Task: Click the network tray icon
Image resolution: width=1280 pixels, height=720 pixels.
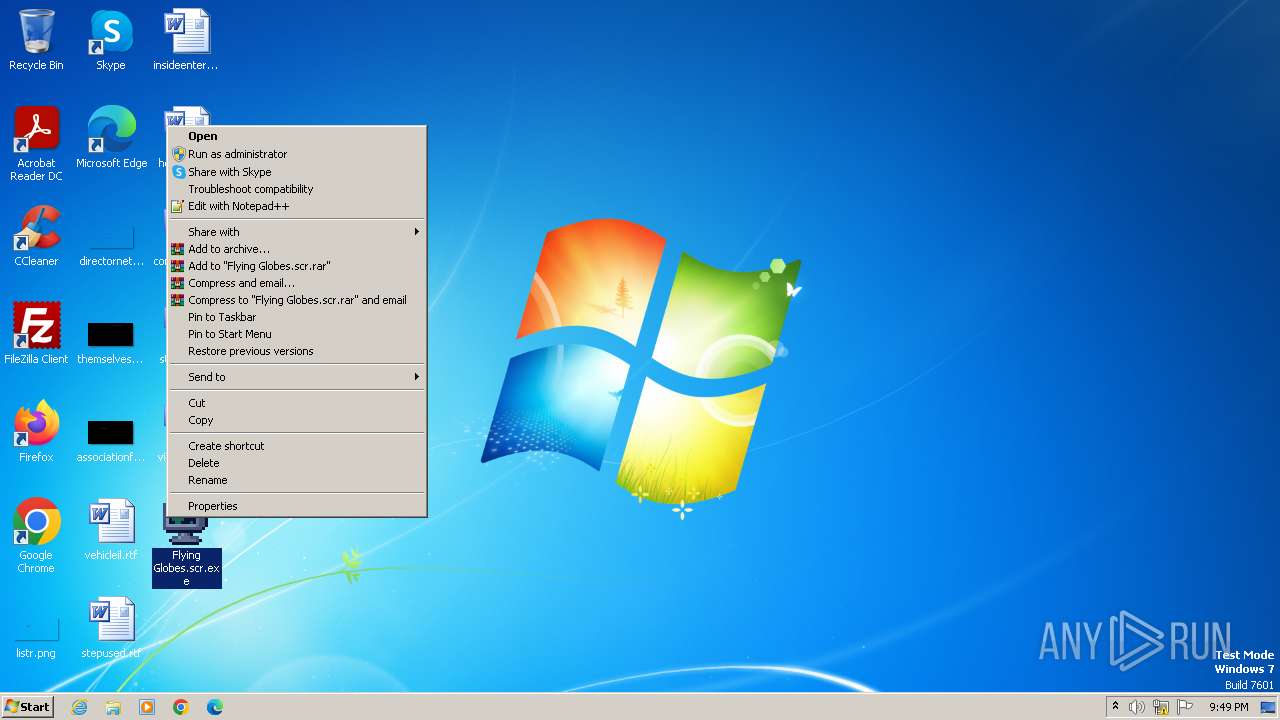Action: click(x=1161, y=707)
